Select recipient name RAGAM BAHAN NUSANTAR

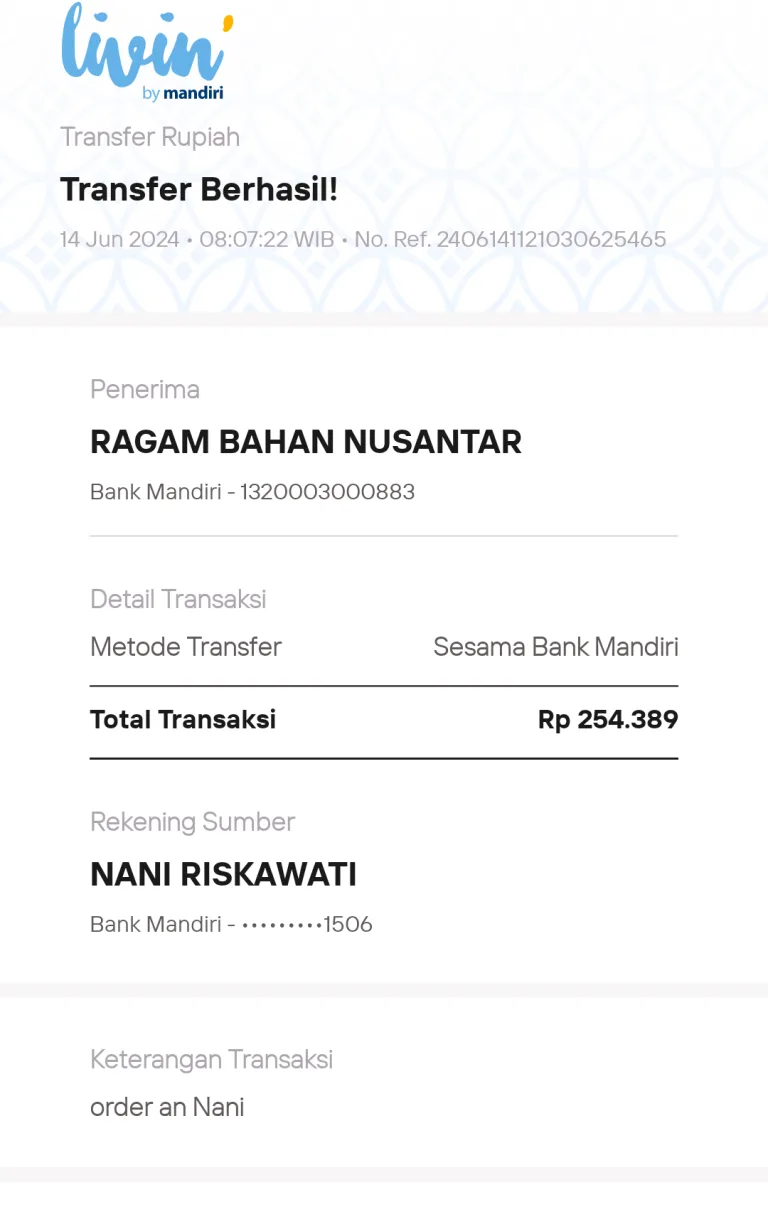pyautogui.click(x=306, y=442)
